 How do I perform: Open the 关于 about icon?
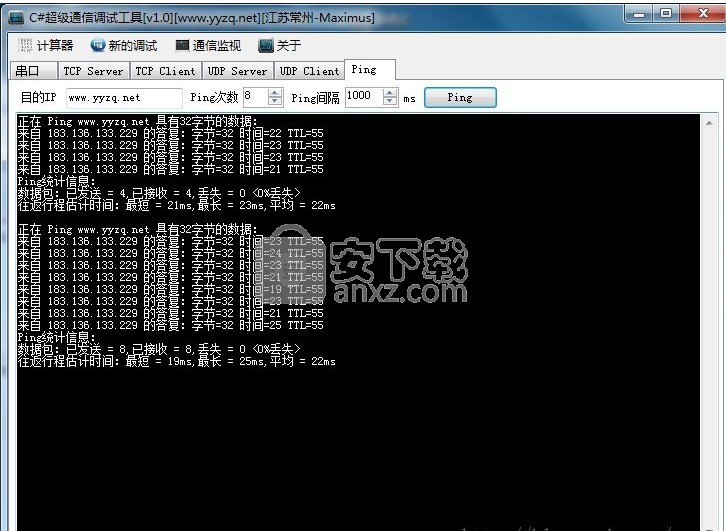(266, 45)
